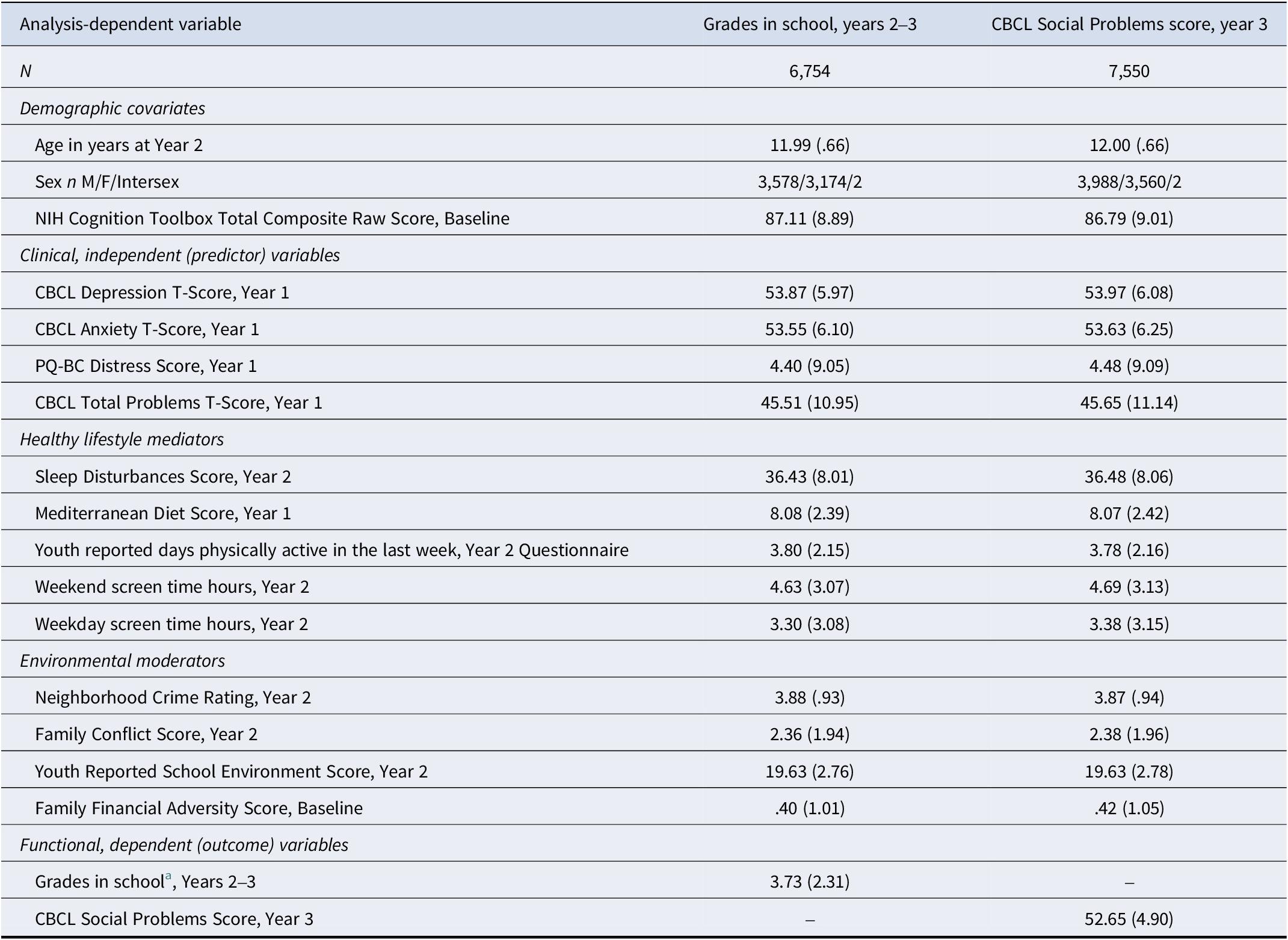Click 'Mediterranean Diet Score, Year 1' label
Viewport: 1288px width, 940px height.
163,513
